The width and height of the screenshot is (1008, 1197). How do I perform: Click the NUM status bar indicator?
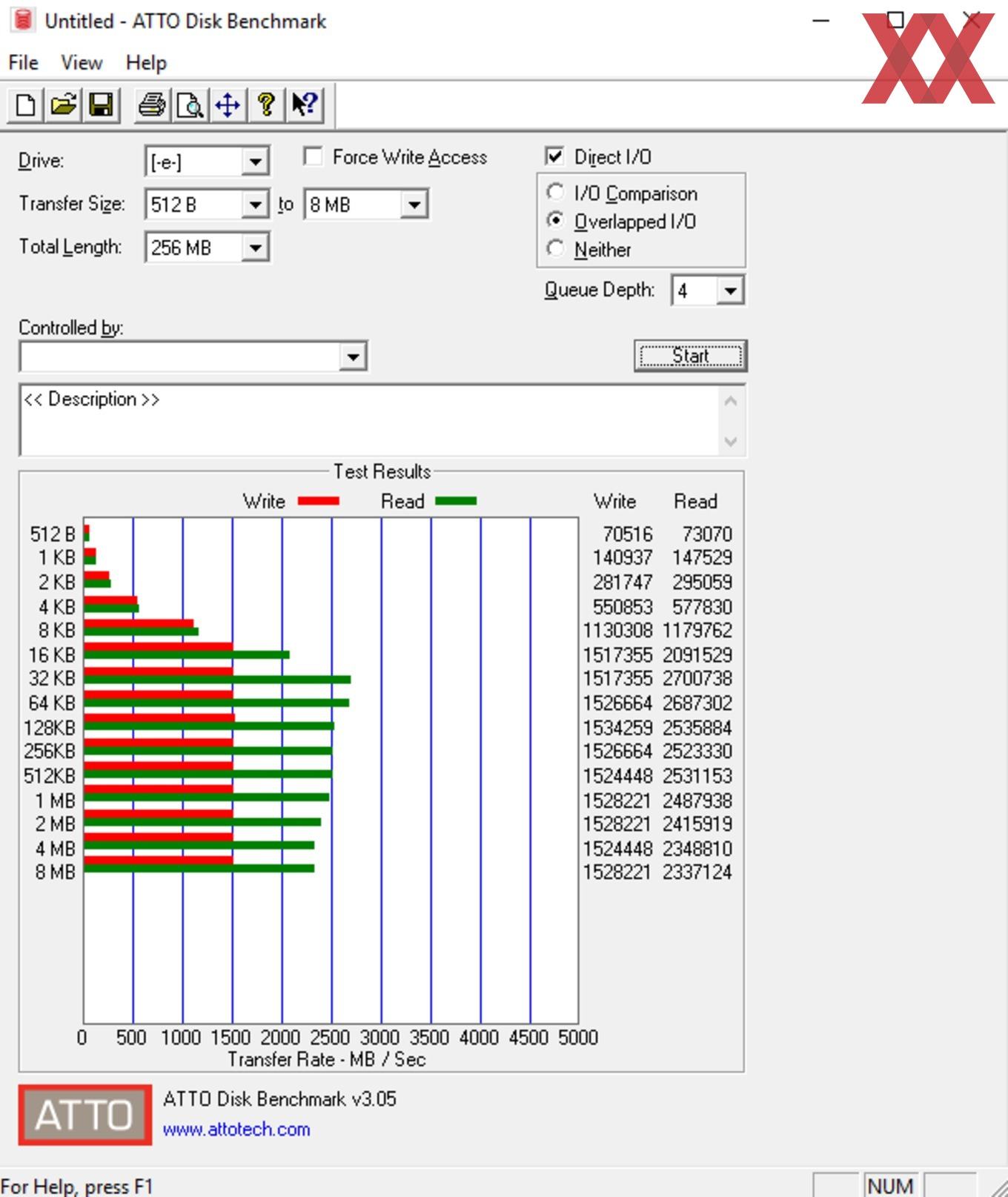(889, 1186)
